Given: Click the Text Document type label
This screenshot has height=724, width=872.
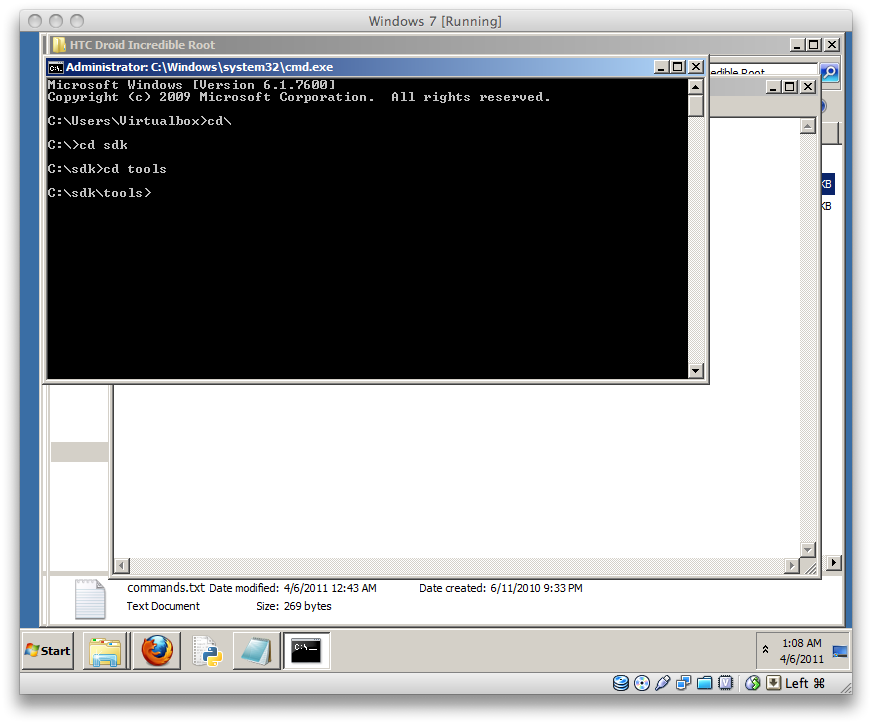Looking at the screenshot, I should [x=163, y=606].
